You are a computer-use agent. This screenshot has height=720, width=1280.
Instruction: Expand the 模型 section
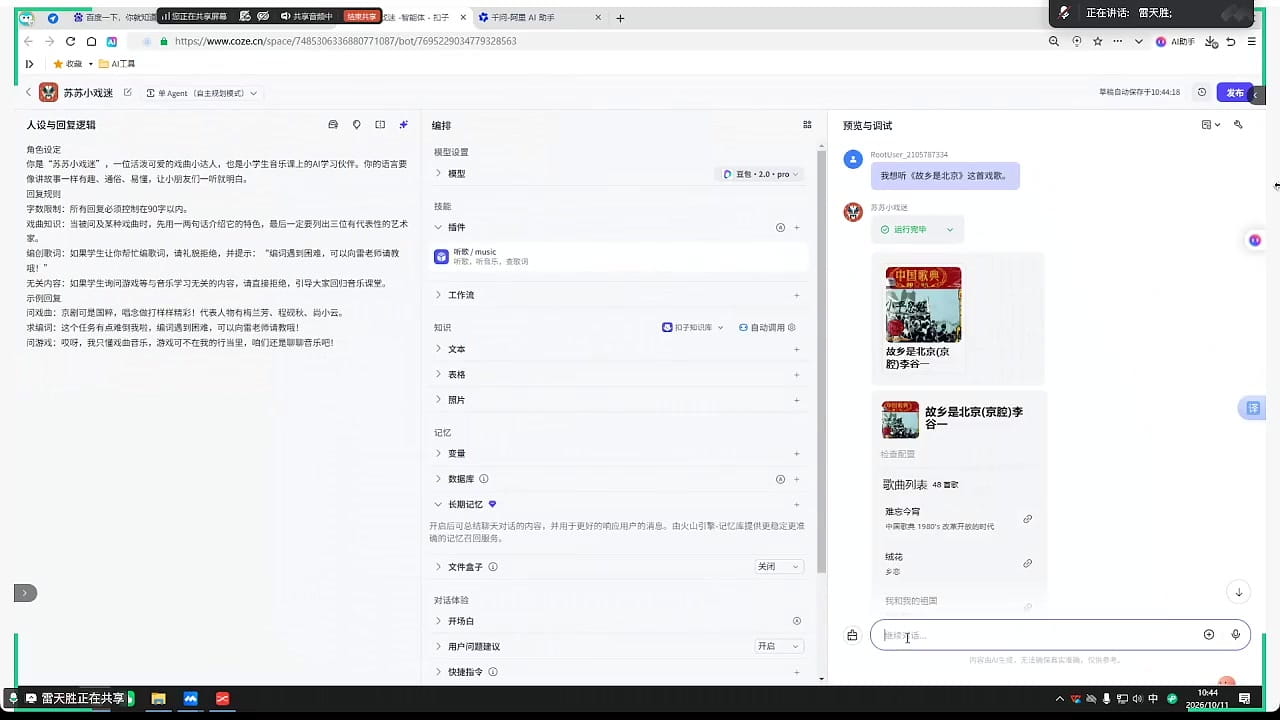(438, 174)
